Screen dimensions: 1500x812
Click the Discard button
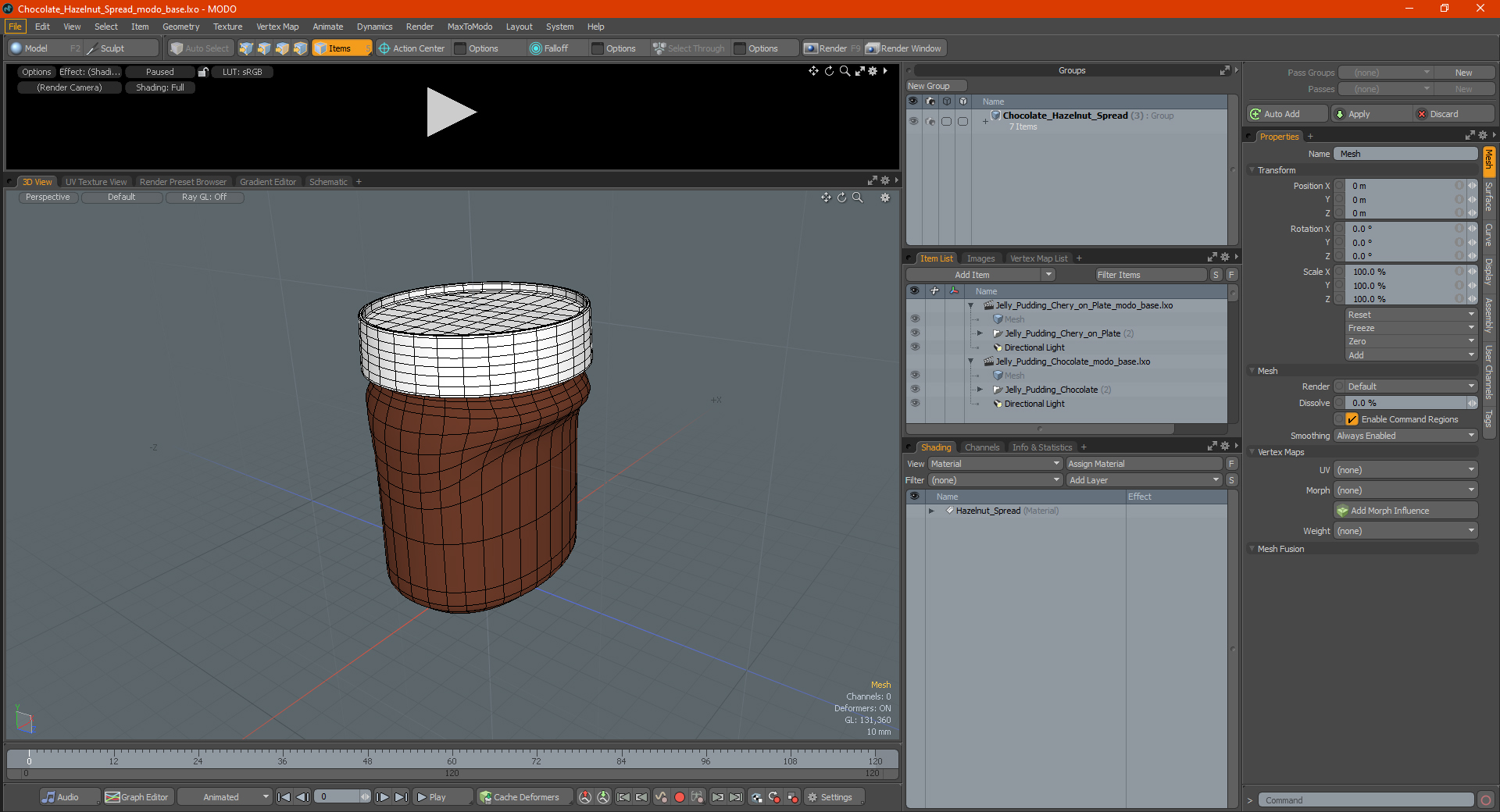coord(1454,114)
